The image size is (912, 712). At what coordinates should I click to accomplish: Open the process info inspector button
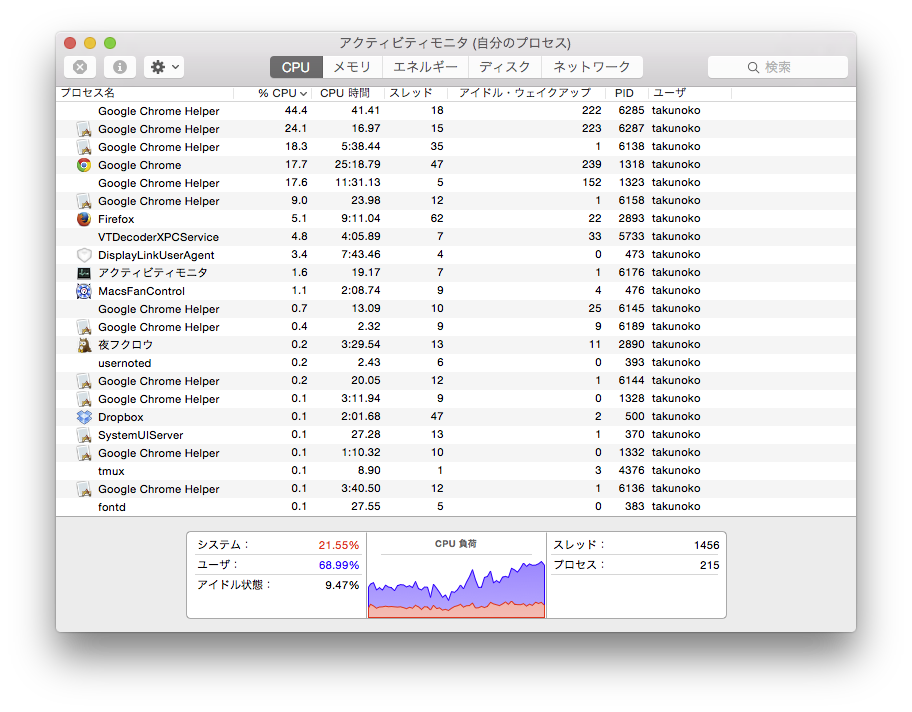(x=120, y=67)
